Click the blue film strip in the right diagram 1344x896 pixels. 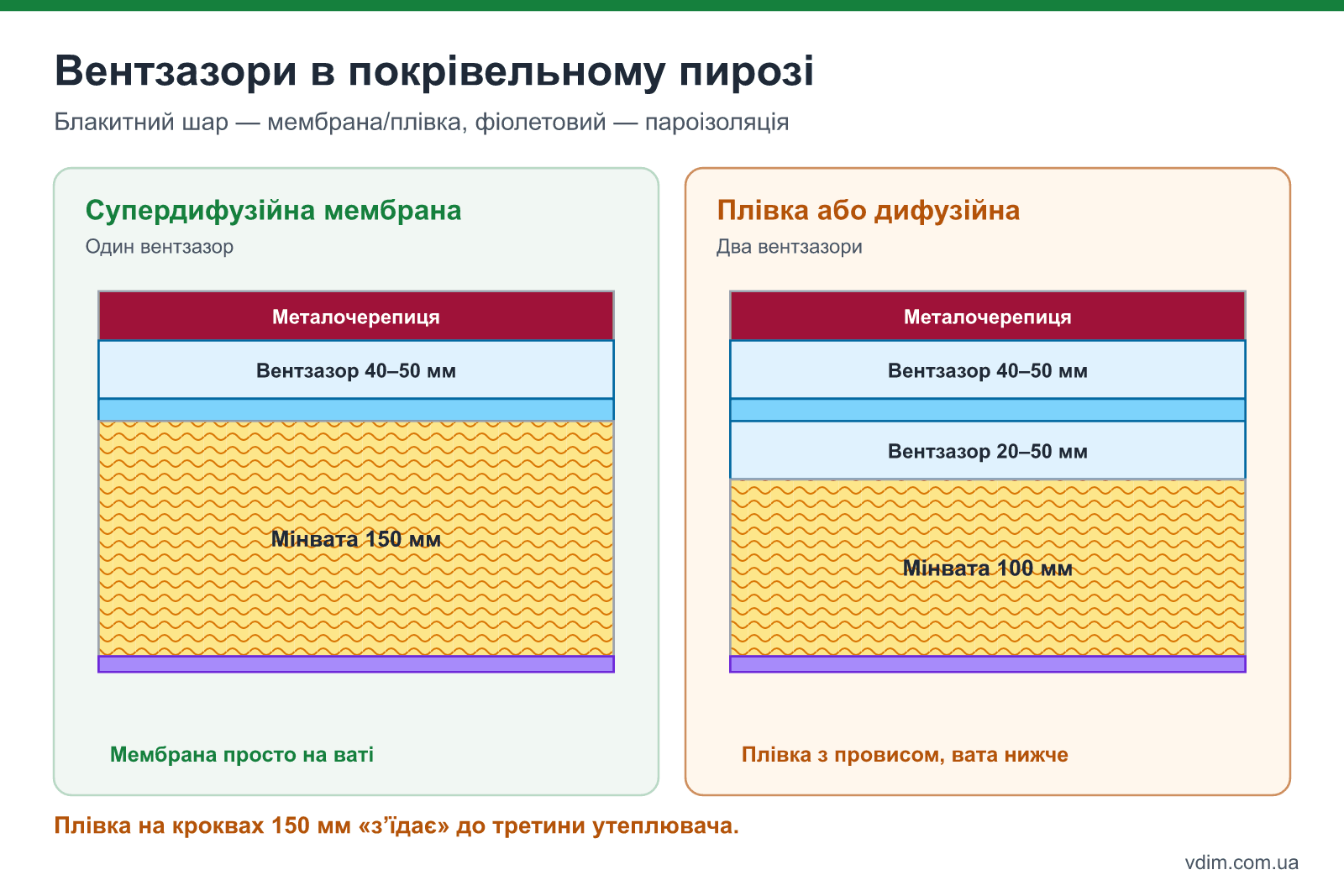[988, 410]
